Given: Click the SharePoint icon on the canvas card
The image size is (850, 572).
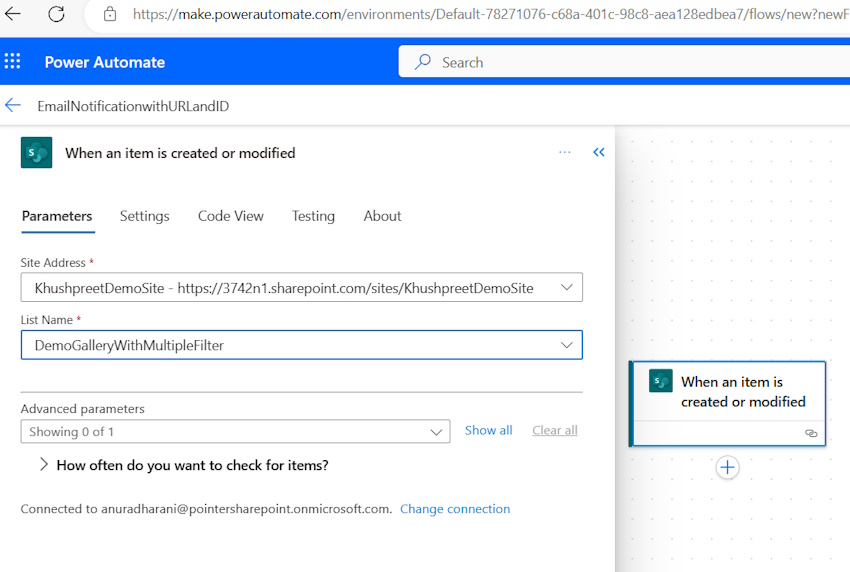Looking at the screenshot, I should (660, 381).
